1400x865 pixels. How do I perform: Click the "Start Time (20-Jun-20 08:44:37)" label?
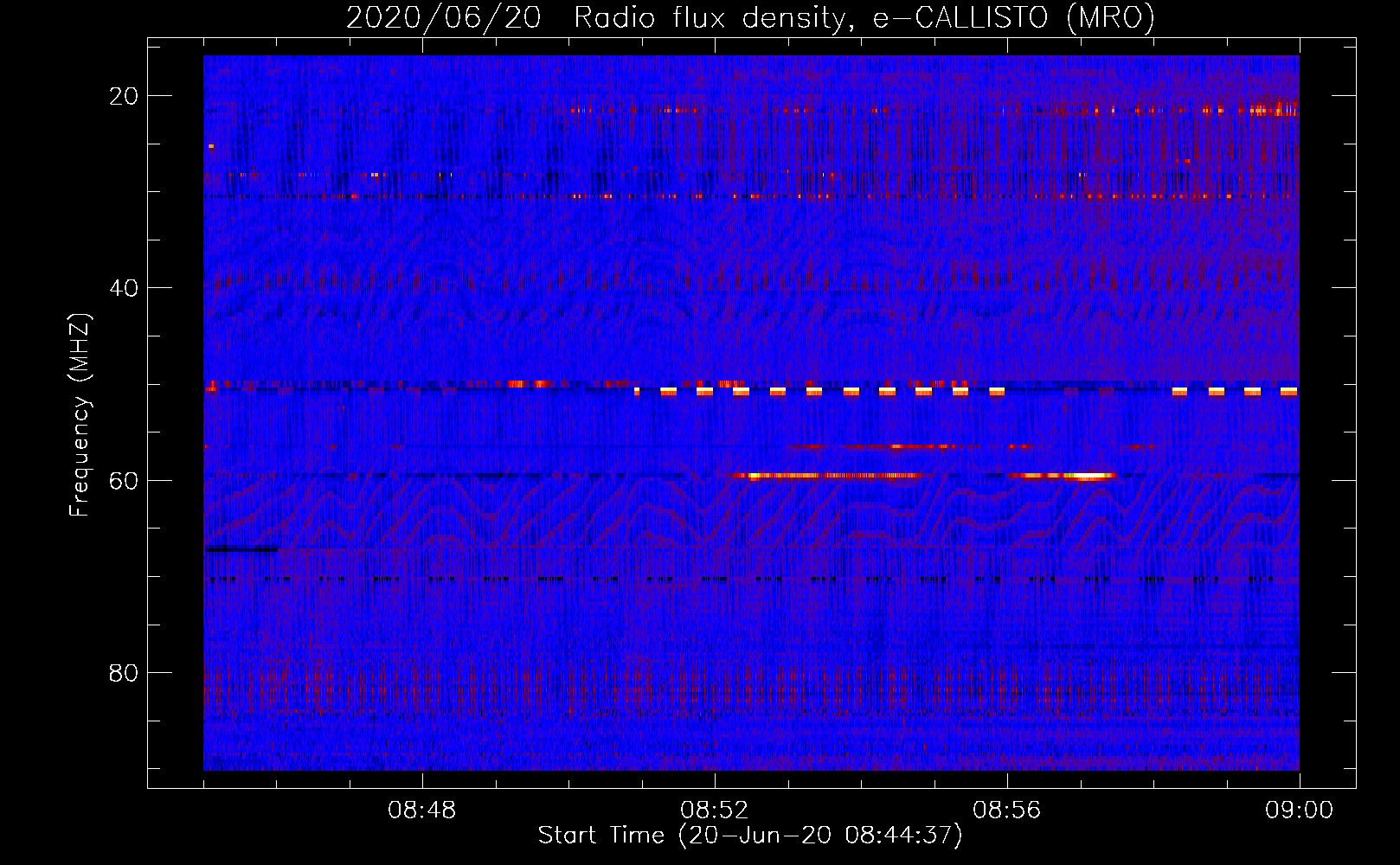750,836
